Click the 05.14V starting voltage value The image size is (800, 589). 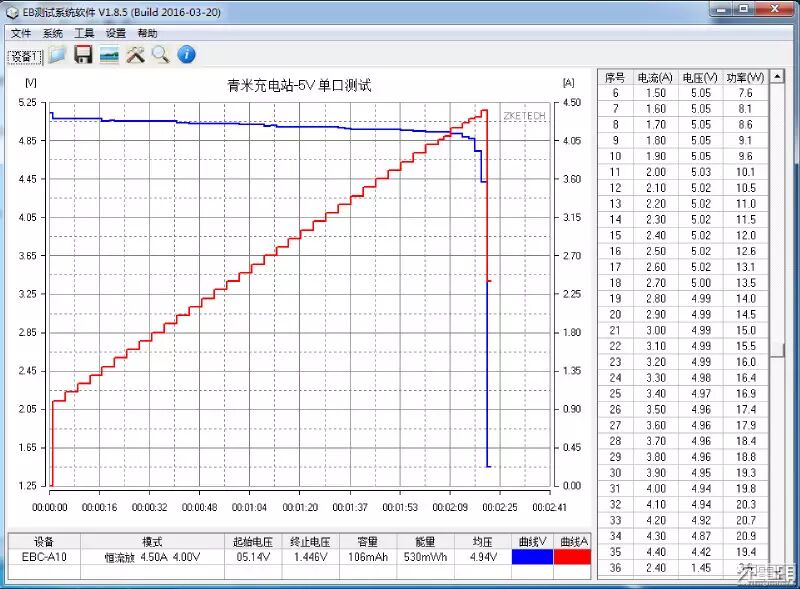pos(253,557)
